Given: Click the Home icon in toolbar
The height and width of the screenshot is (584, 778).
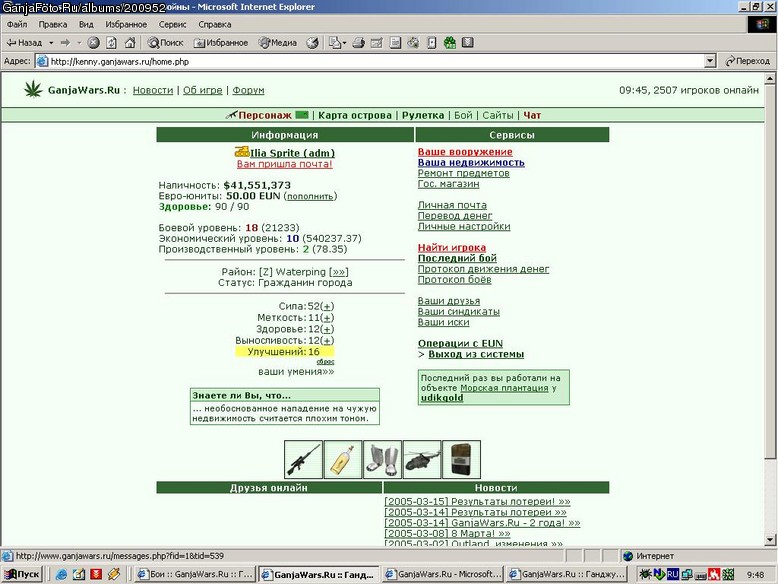Looking at the screenshot, I should click(130, 43).
